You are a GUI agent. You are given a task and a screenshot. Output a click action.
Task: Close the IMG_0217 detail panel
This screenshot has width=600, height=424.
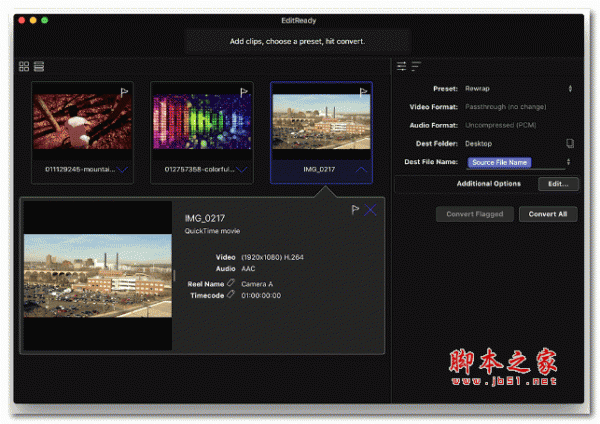click(x=370, y=210)
